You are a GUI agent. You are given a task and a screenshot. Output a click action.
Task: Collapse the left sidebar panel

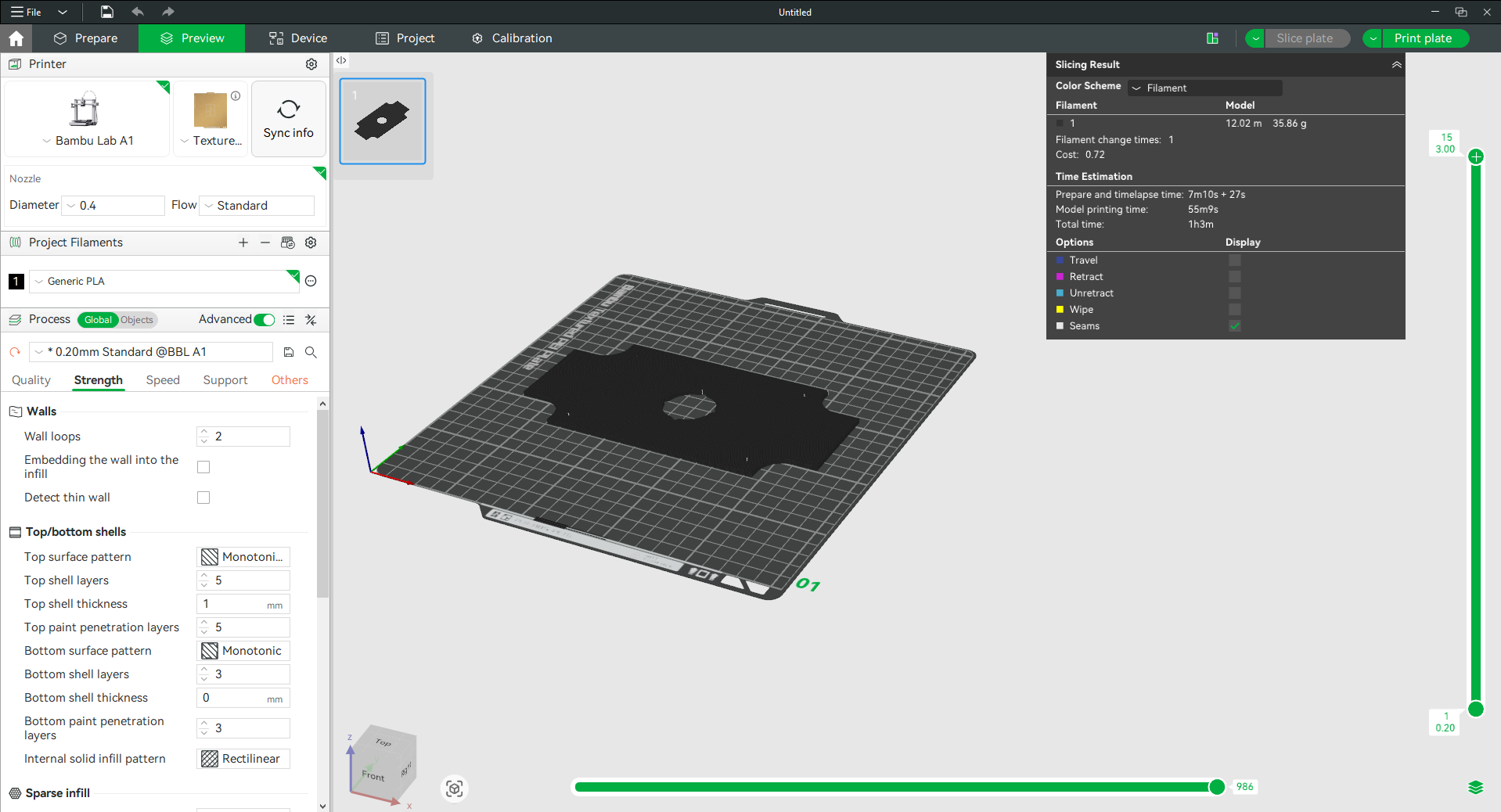(x=341, y=60)
